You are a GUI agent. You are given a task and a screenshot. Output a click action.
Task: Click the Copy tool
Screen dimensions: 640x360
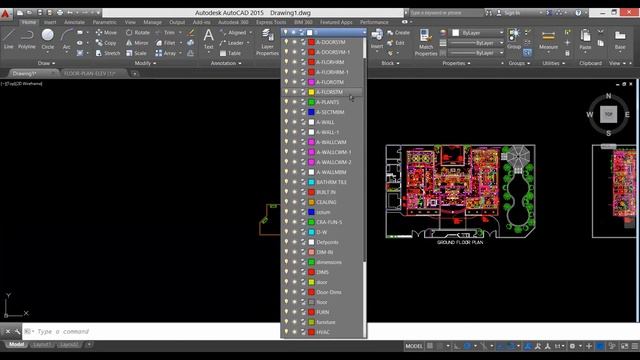106,43
